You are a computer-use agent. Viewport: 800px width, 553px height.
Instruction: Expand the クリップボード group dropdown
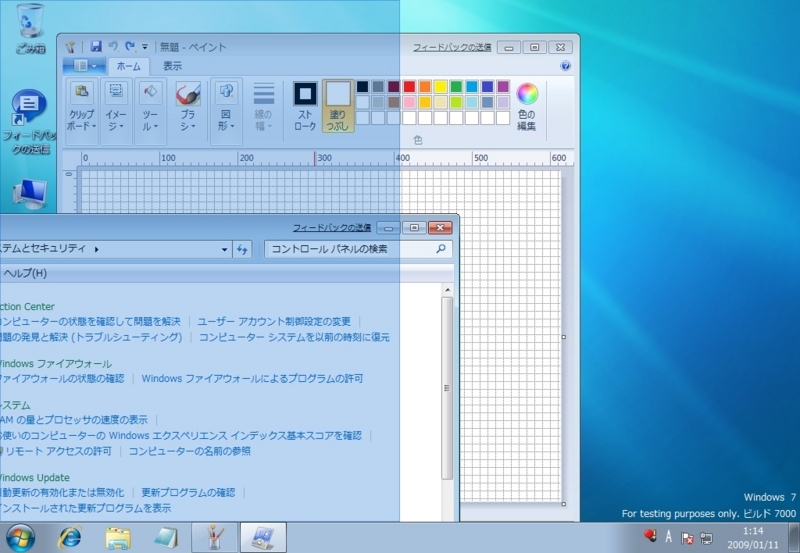click(82, 111)
